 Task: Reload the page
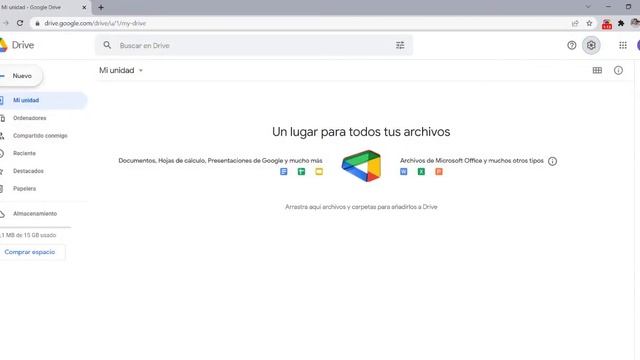tap(20, 23)
